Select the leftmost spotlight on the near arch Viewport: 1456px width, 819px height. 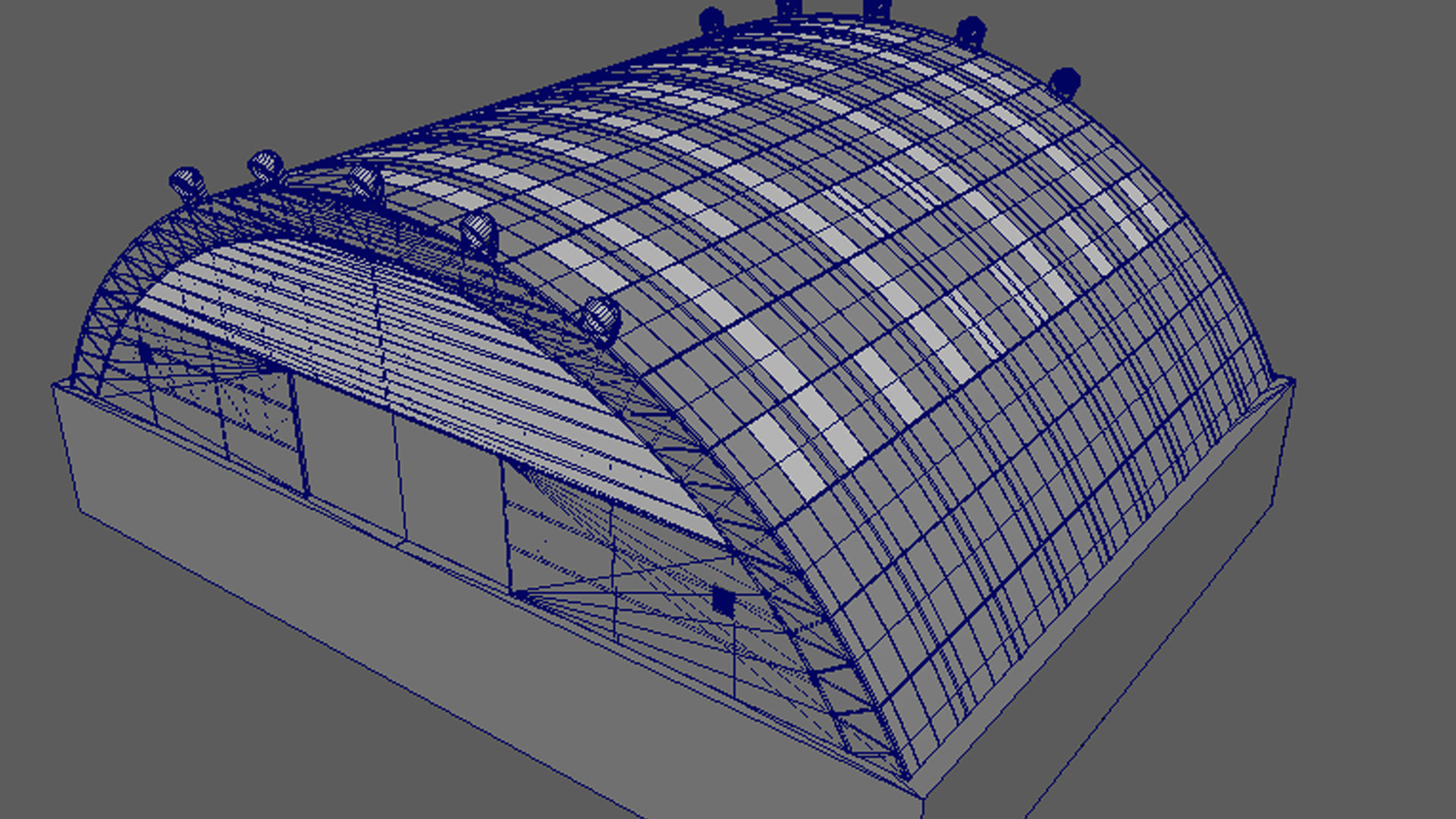(x=187, y=185)
